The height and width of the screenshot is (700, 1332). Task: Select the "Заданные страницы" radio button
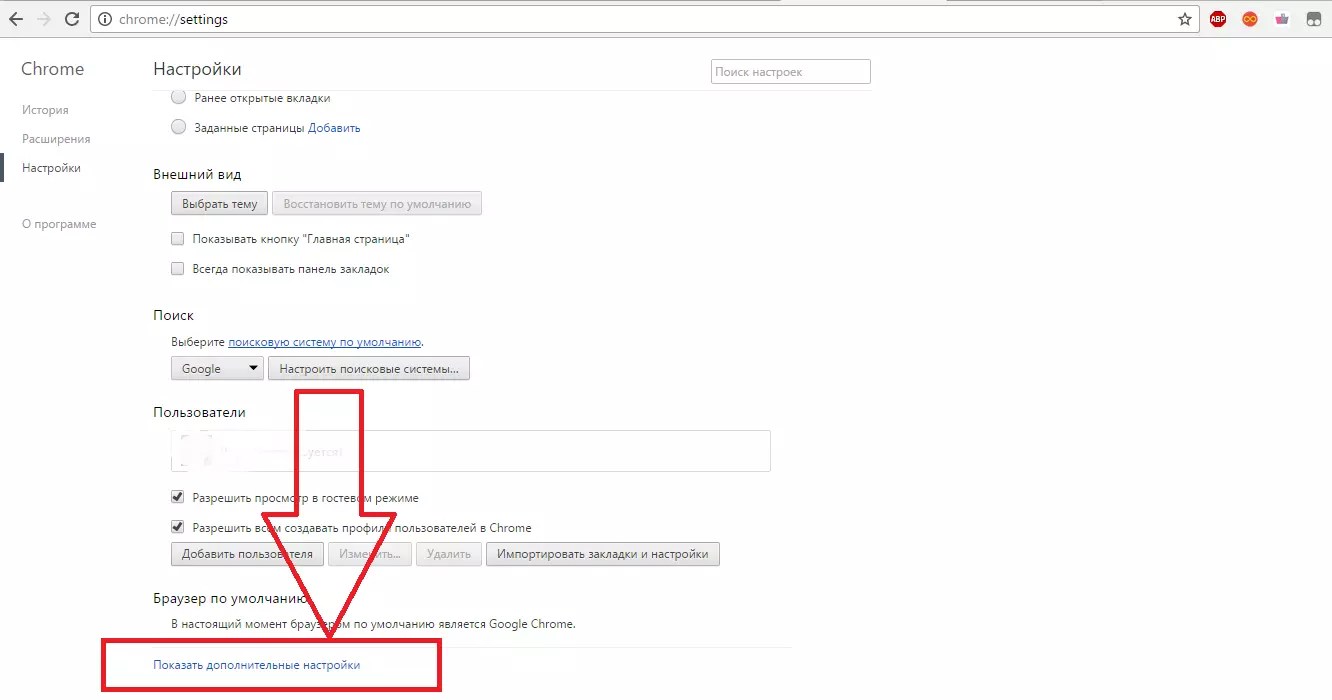(178, 127)
